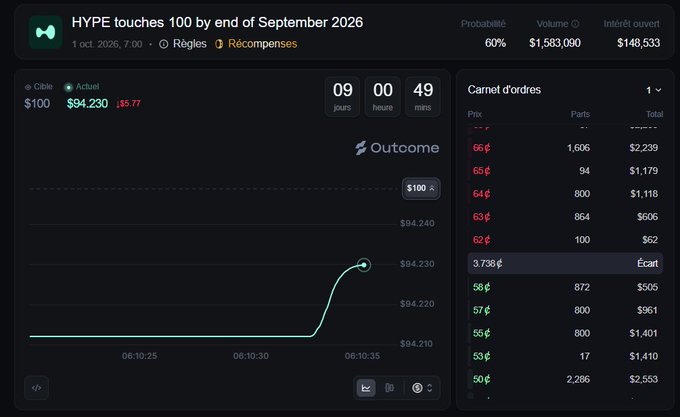
Task: Click the HYPE token logo icon
Action: (46, 33)
